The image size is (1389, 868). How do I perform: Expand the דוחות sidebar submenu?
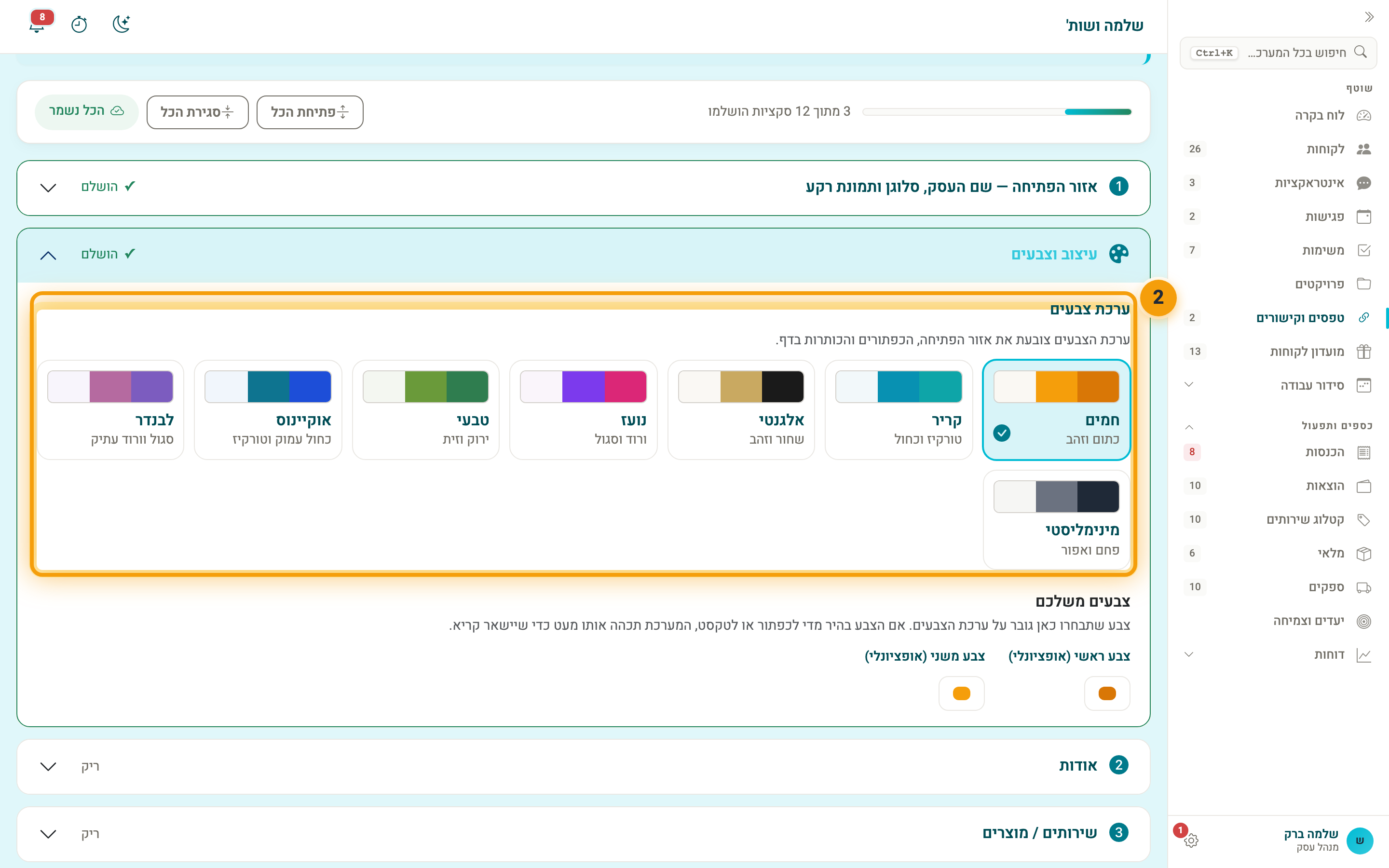click(1189, 654)
